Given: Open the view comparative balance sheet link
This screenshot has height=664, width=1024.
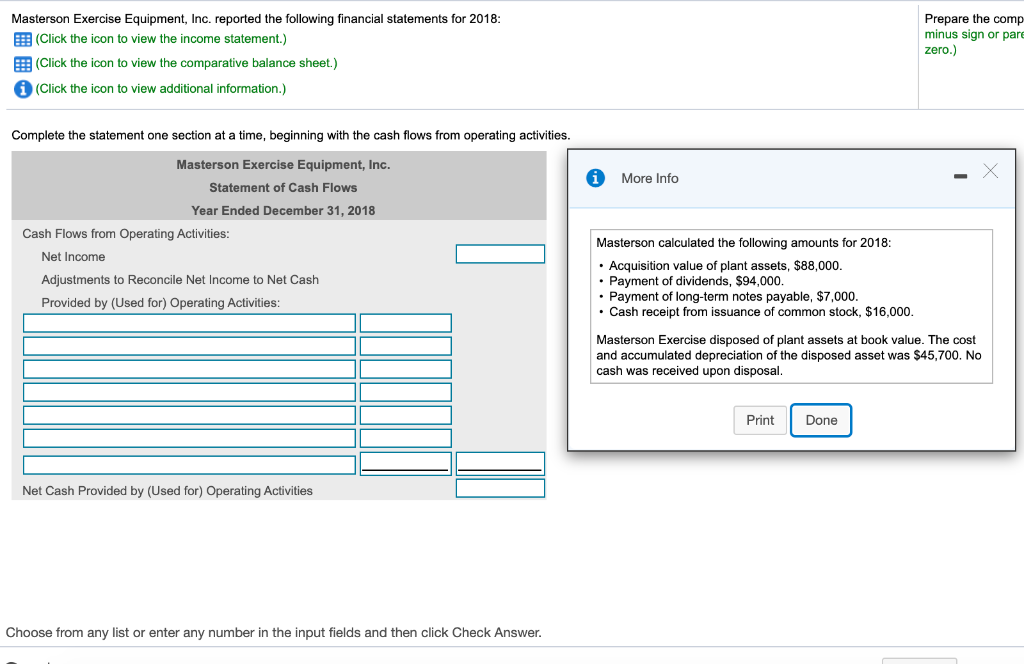Looking at the screenshot, I should tap(186, 63).
